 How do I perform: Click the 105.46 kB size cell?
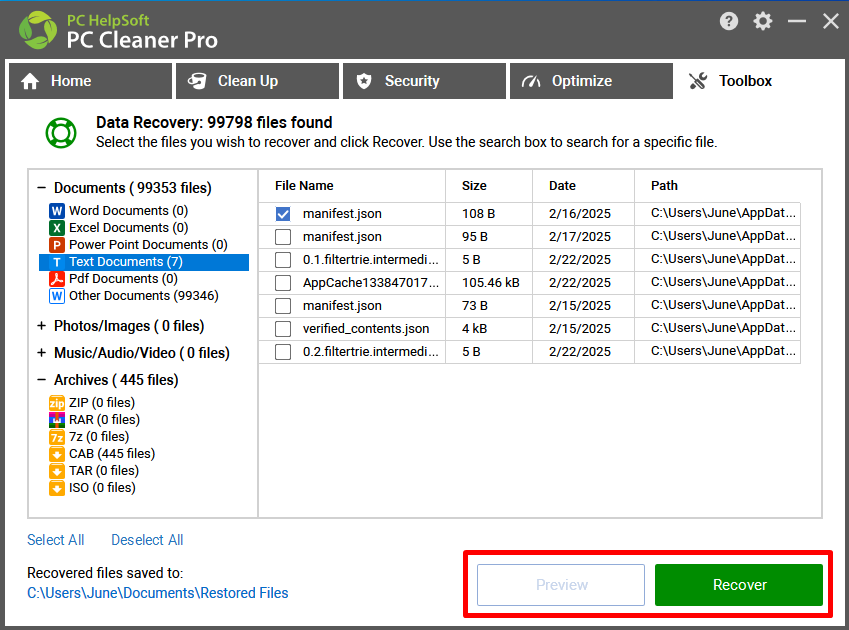point(491,283)
